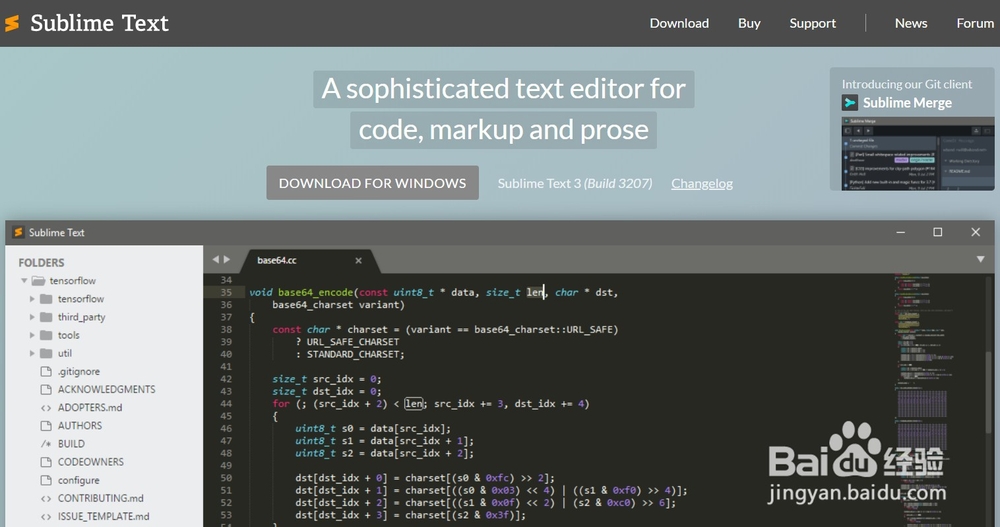Screen dimensions: 1000x527
Task: Click the CODEOWNERS file icon
Action: pyautogui.click(x=46, y=462)
